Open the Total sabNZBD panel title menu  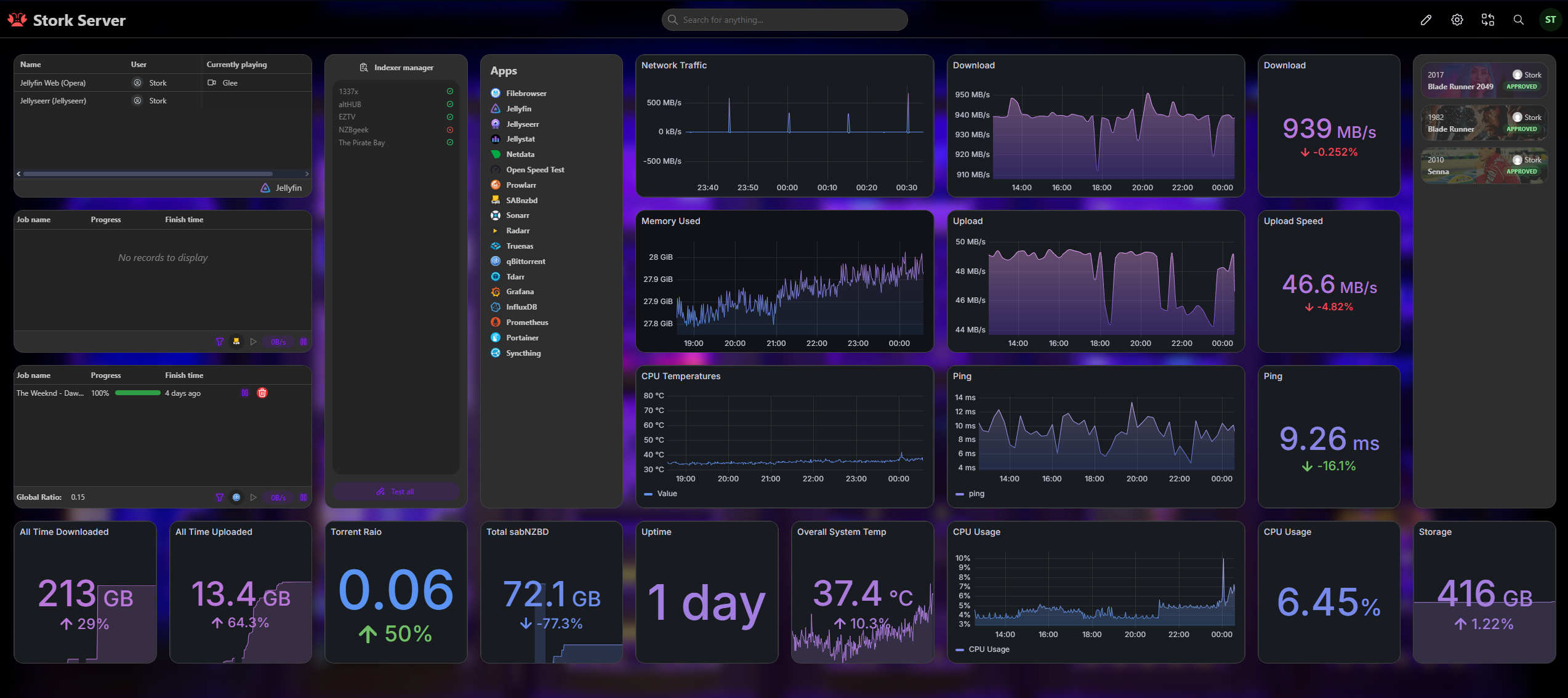pos(517,532)
